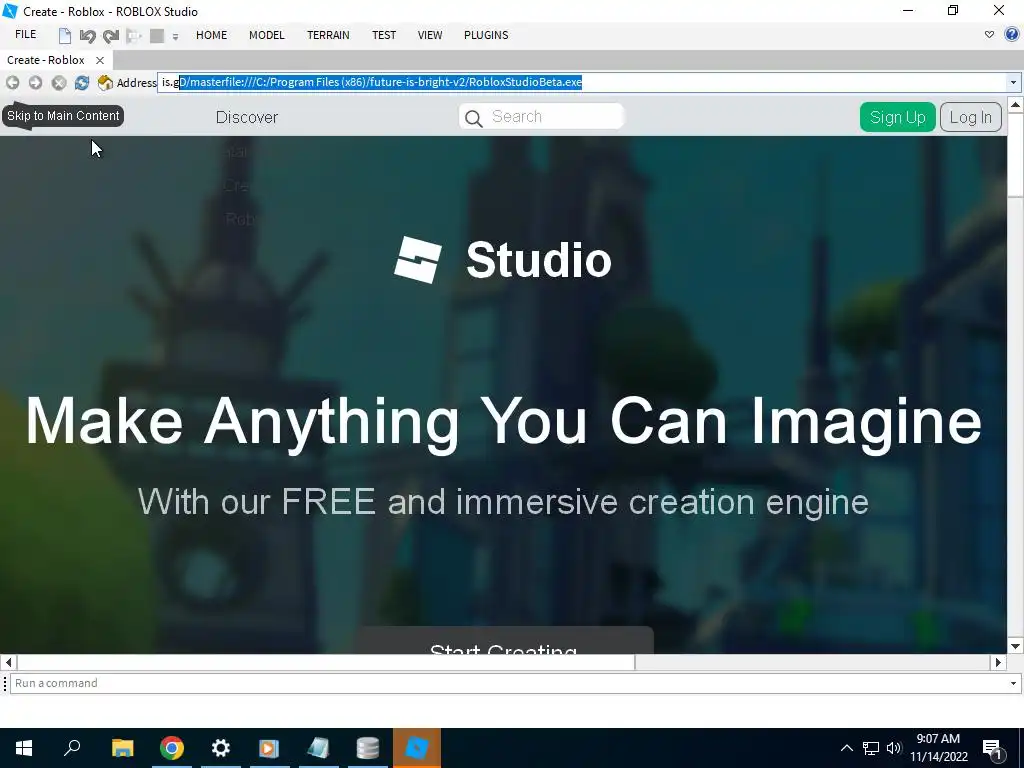Open Help via the blue question mark icon
The image size is (1024, 768).
(1012, 35)
